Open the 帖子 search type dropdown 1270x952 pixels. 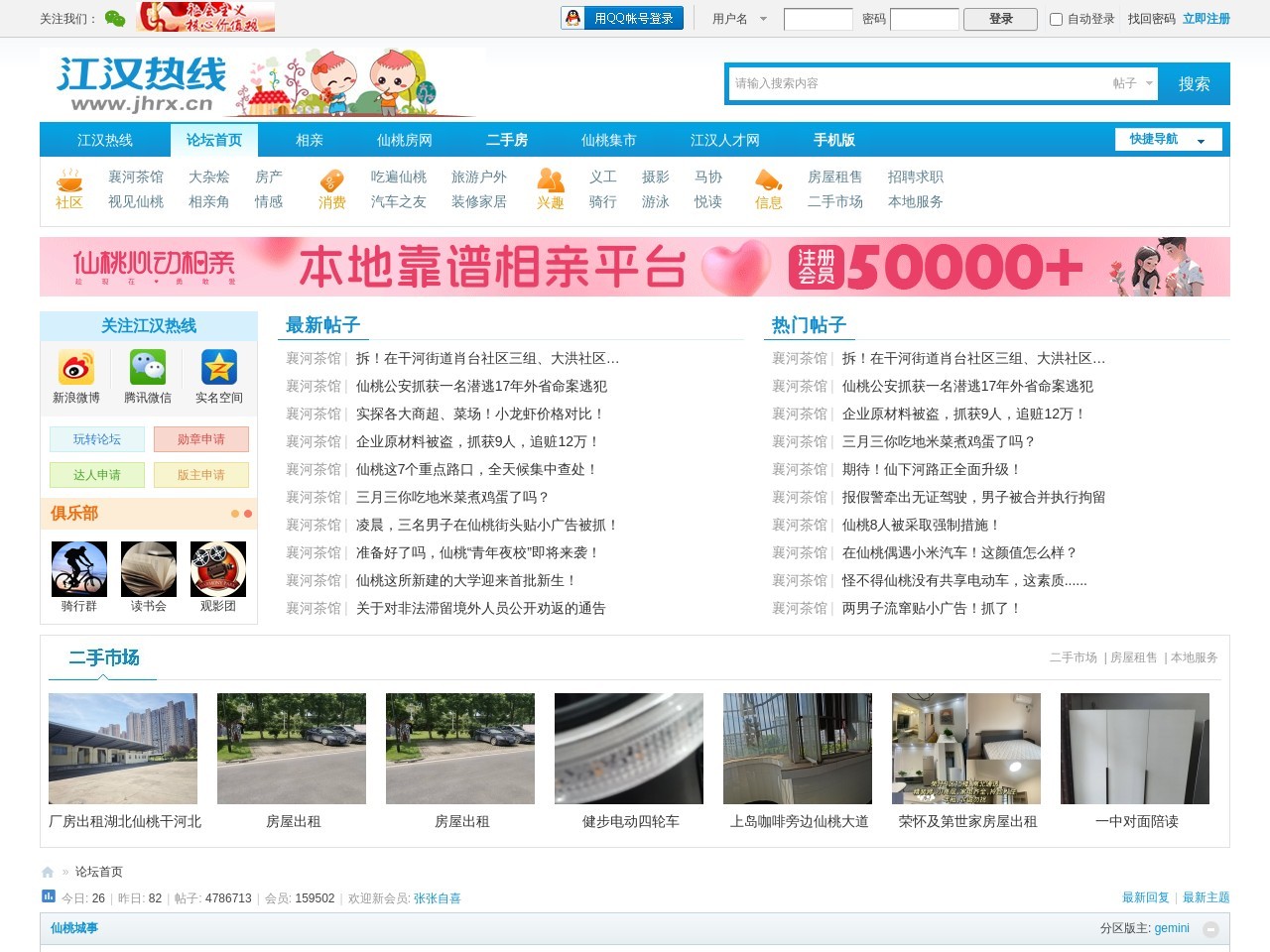tap(1130, 83)
